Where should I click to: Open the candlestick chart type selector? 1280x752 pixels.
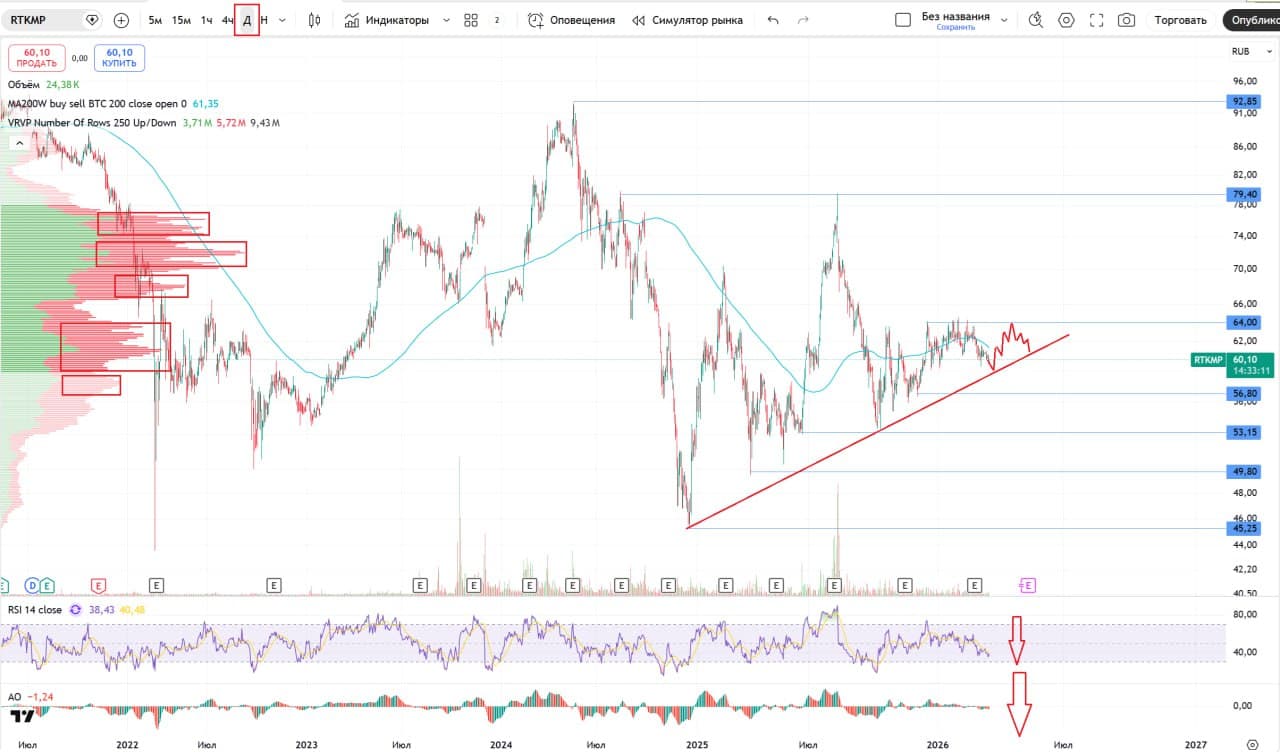315,20
